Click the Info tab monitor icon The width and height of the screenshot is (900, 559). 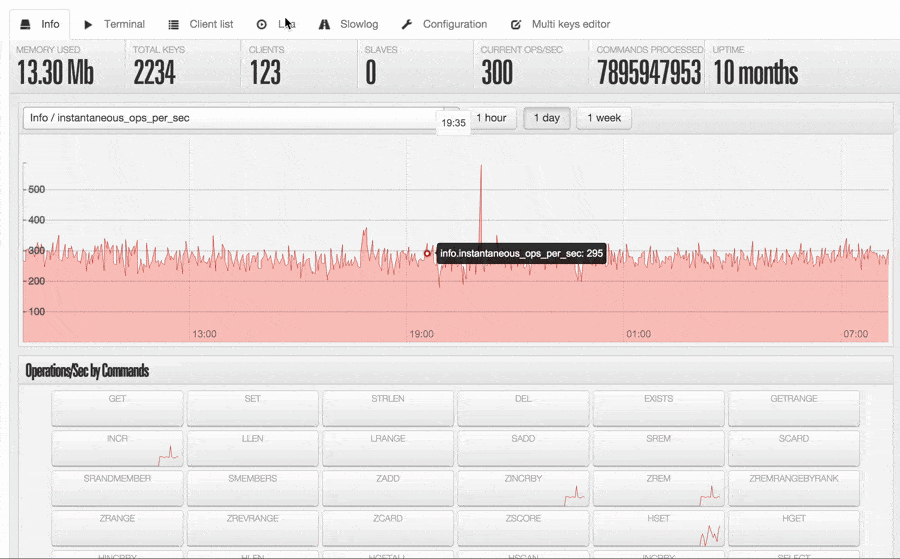25,24
